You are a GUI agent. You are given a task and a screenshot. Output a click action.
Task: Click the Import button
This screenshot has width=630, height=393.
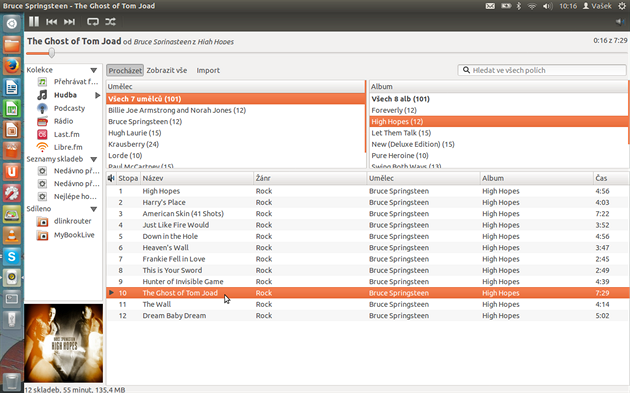pos(208,70)
